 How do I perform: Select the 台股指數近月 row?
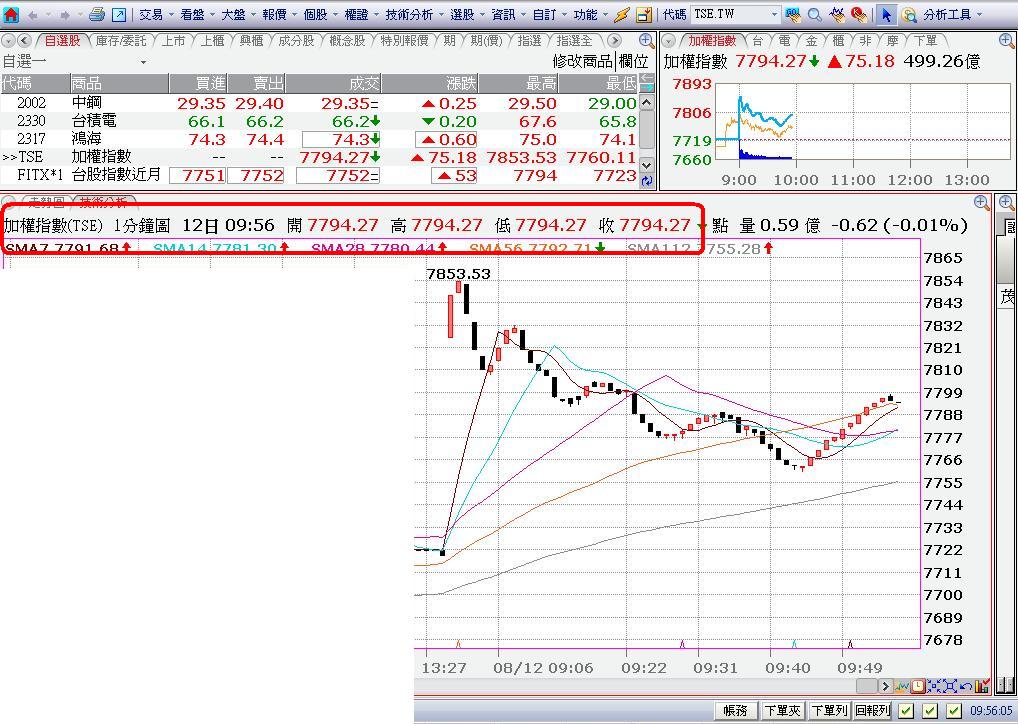319,175
